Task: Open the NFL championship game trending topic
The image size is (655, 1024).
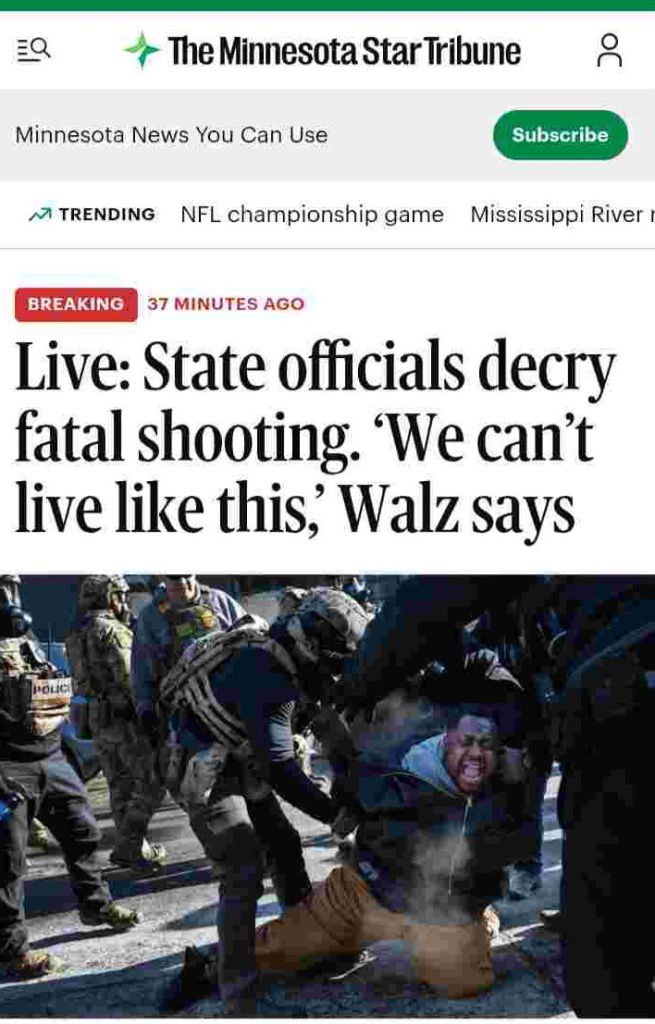Action: tap(312, 214)
